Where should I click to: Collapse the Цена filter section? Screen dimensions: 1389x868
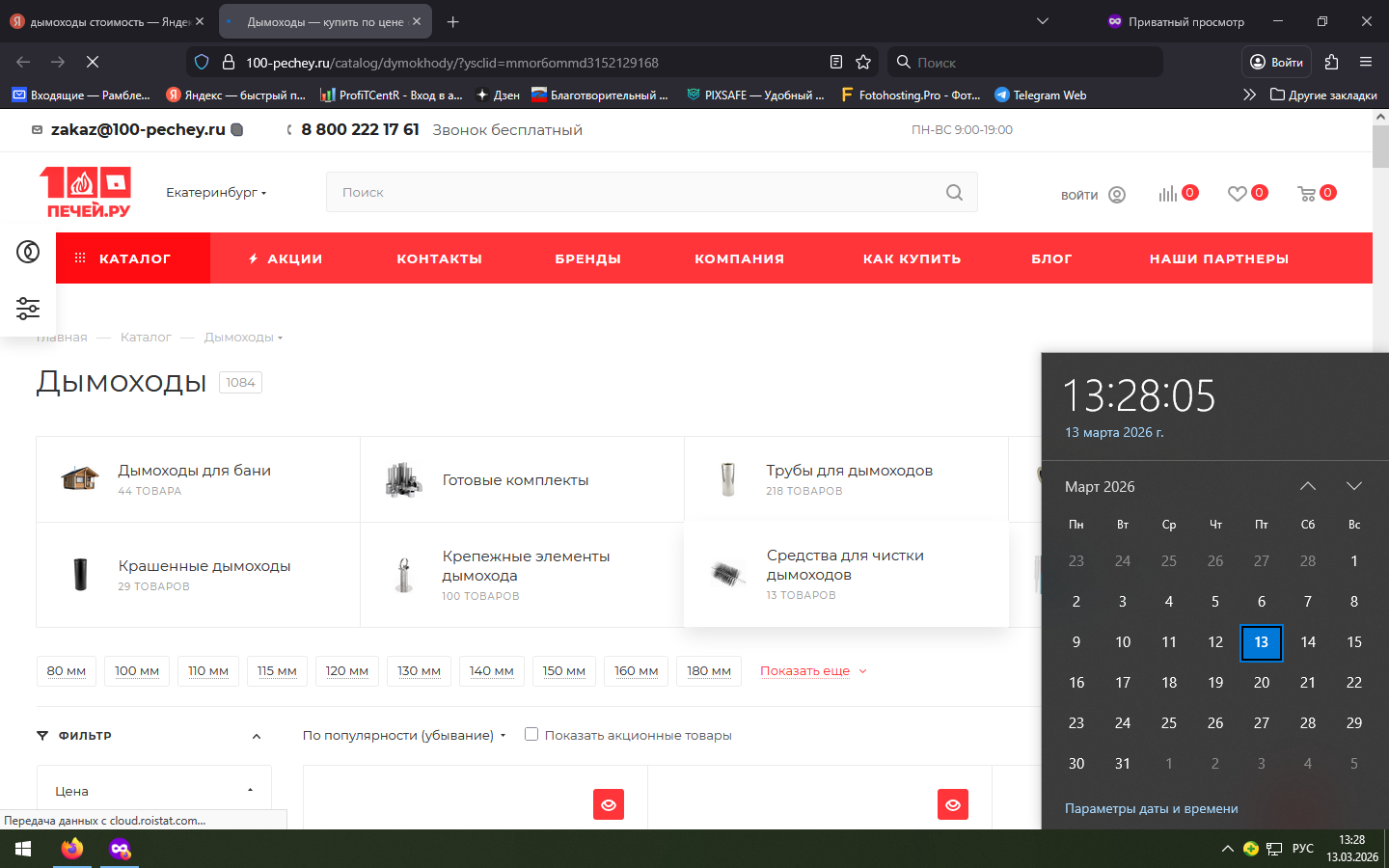(x=250, y=791)
